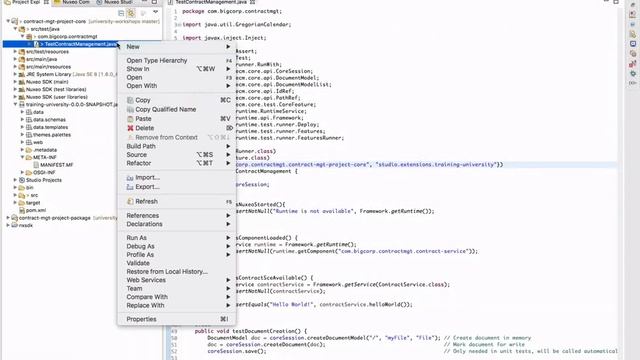Screen dimensions: 640x360
Task: Click Collapse All in Project Explorer toolbar
Action: [x=121, y=13]
